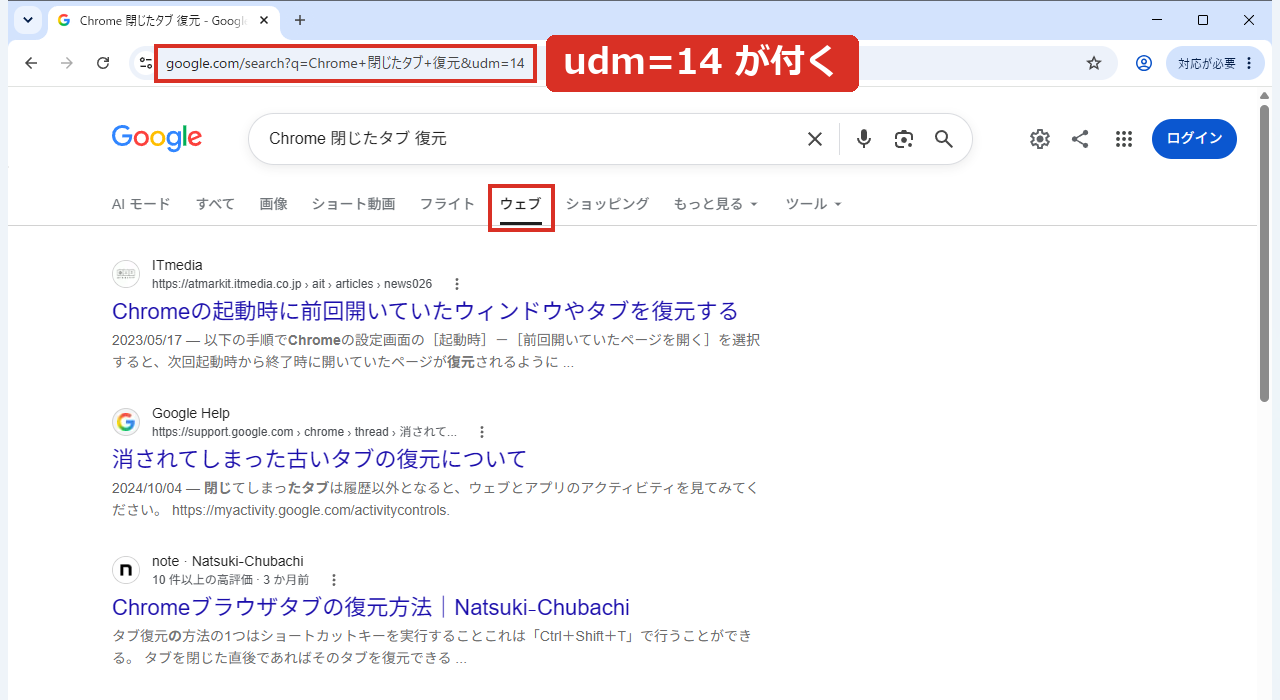Maximize the Chrome window

(x=1203, y=20)
